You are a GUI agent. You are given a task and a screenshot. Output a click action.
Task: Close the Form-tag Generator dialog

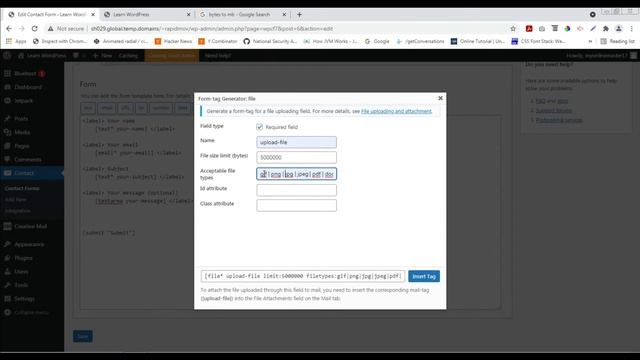click(x=440, y=98)
